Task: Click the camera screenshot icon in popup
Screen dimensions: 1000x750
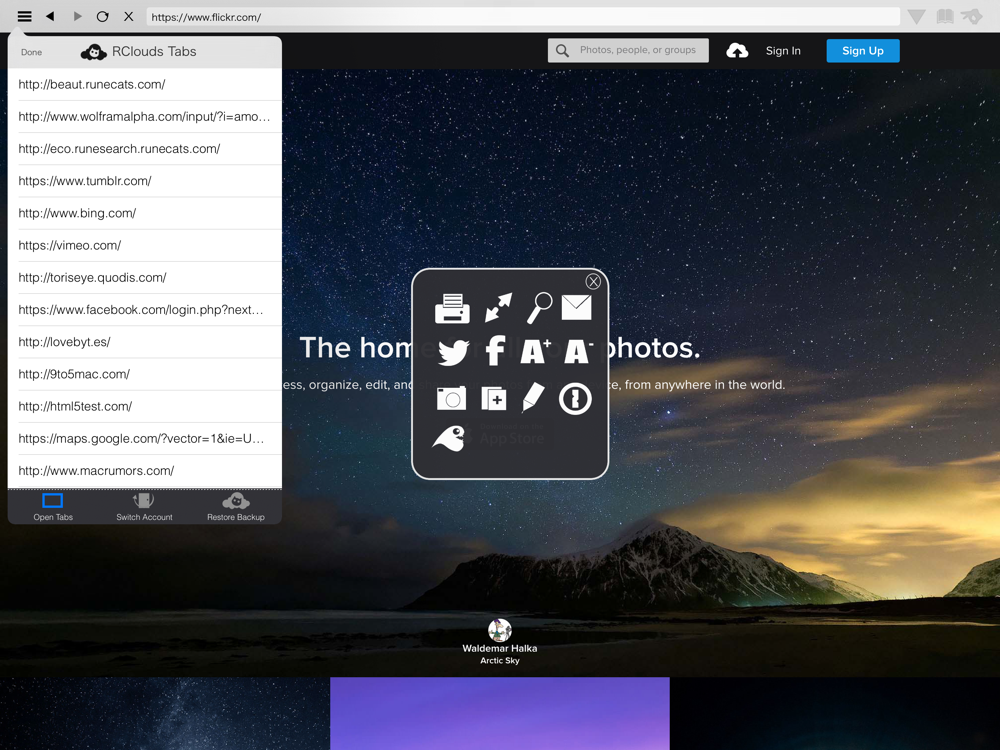Action: (x=452, y=398)
